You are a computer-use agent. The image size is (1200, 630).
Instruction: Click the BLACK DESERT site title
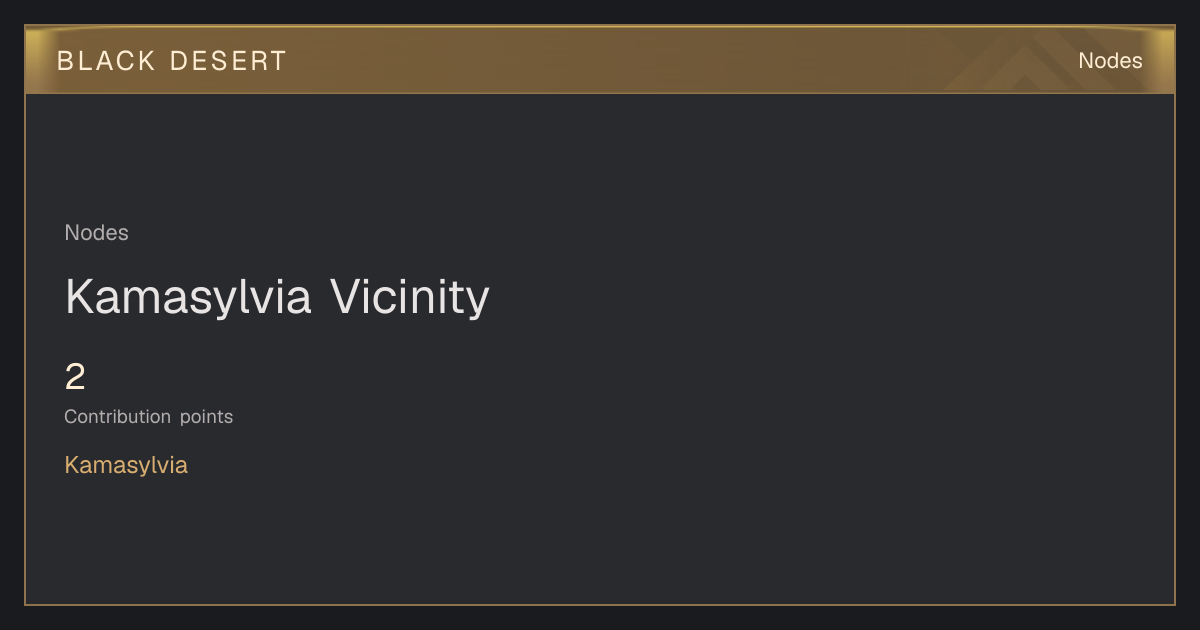[172, 61]
